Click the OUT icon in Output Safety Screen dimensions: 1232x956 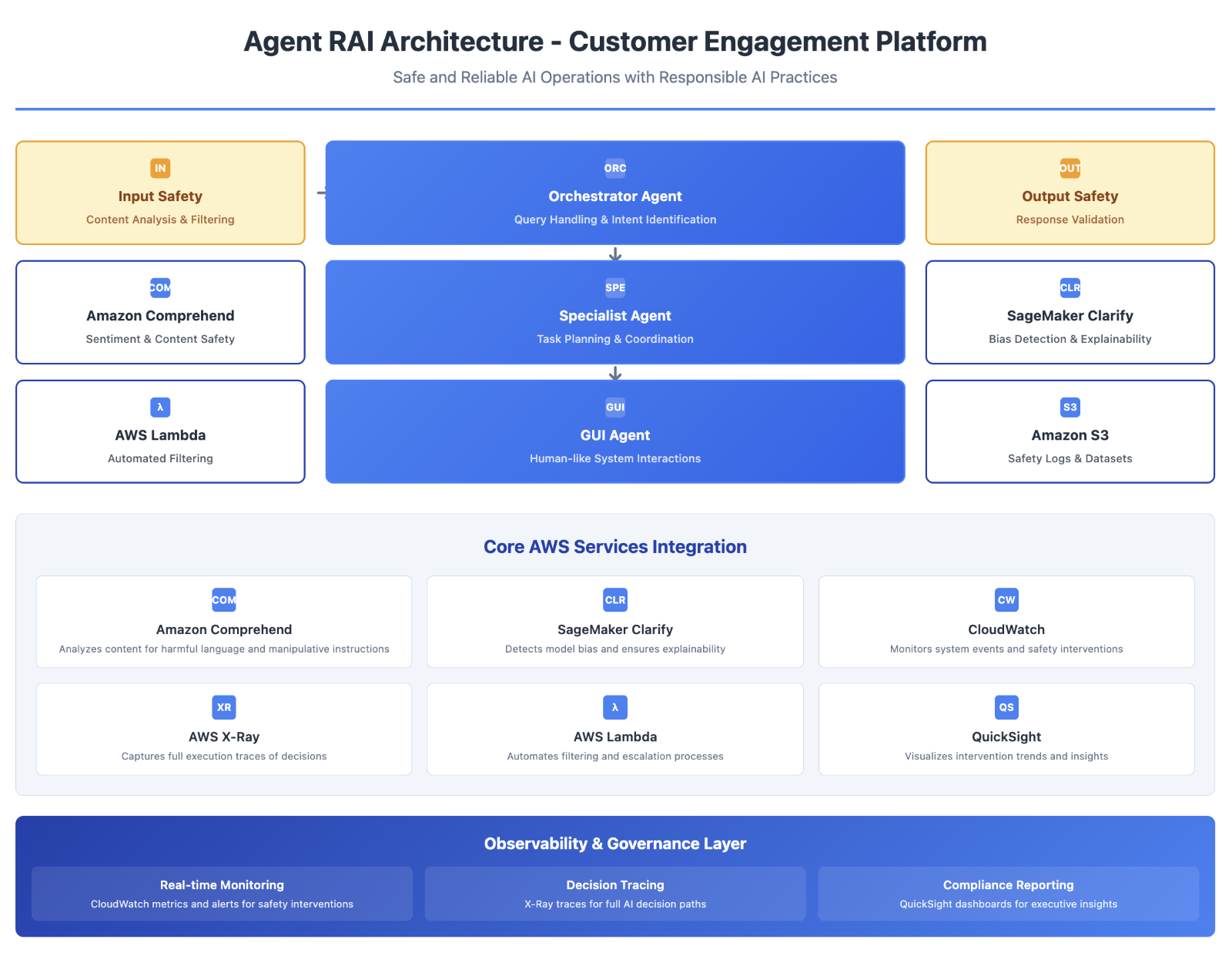coord(1070,168)
